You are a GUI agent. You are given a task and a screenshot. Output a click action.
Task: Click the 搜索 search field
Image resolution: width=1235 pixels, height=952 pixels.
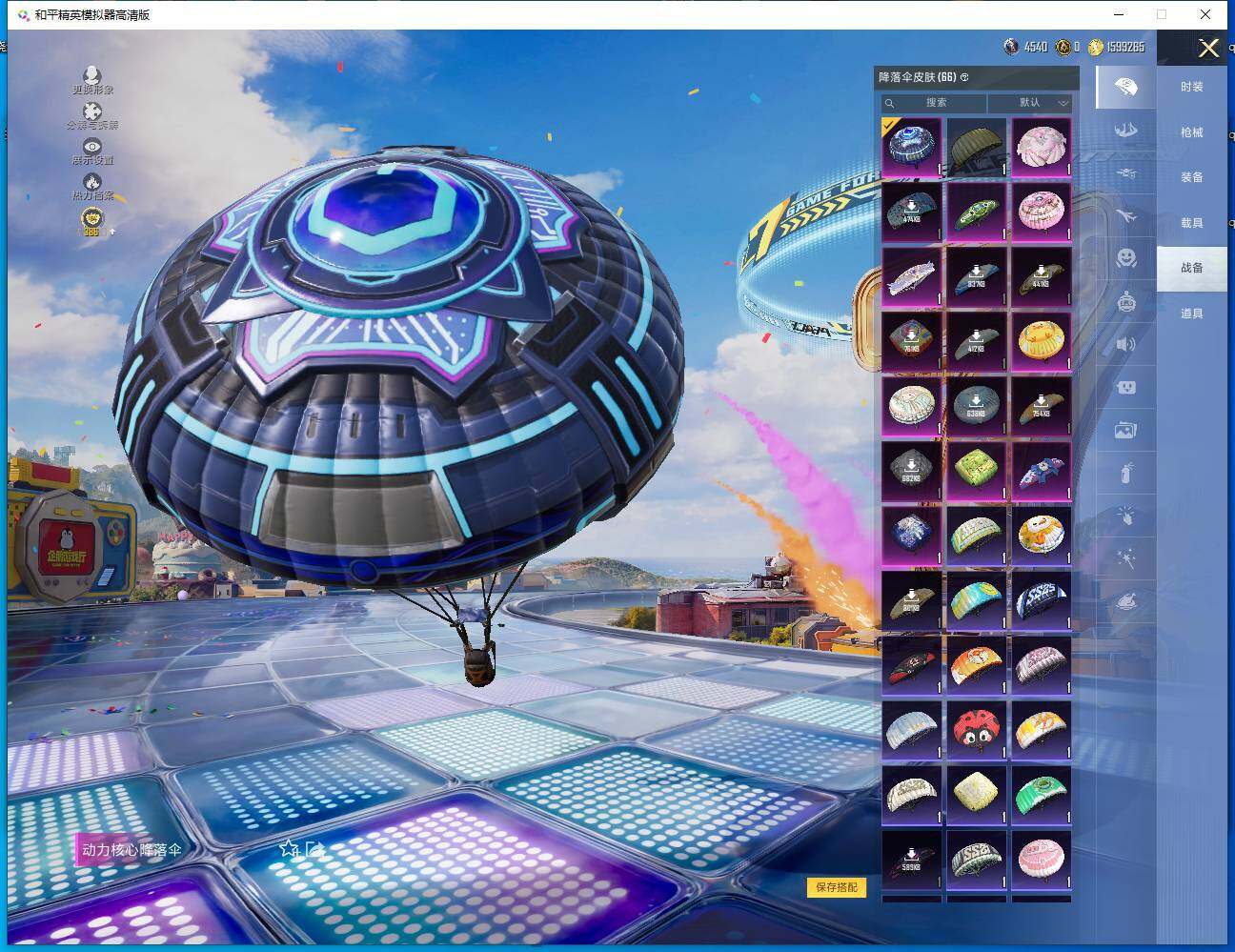(934, 103)
